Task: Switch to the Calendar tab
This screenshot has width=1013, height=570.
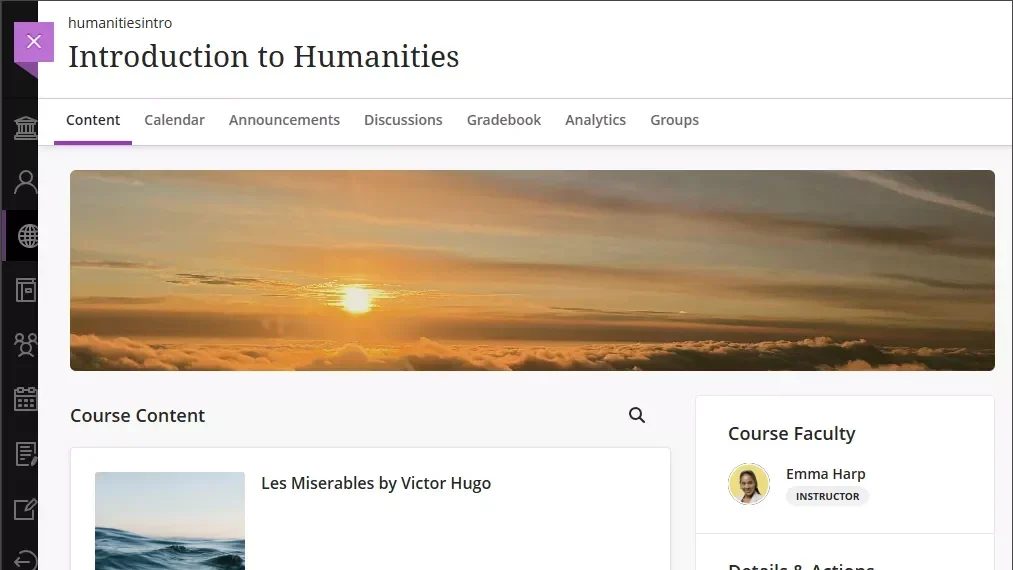Action: coord(174,120)
